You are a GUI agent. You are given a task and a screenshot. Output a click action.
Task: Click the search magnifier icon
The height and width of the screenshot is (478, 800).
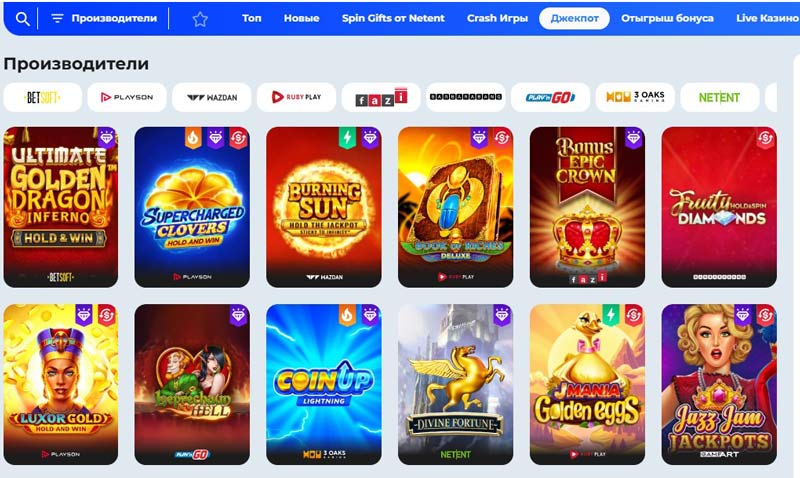click(x=22, y=19)
